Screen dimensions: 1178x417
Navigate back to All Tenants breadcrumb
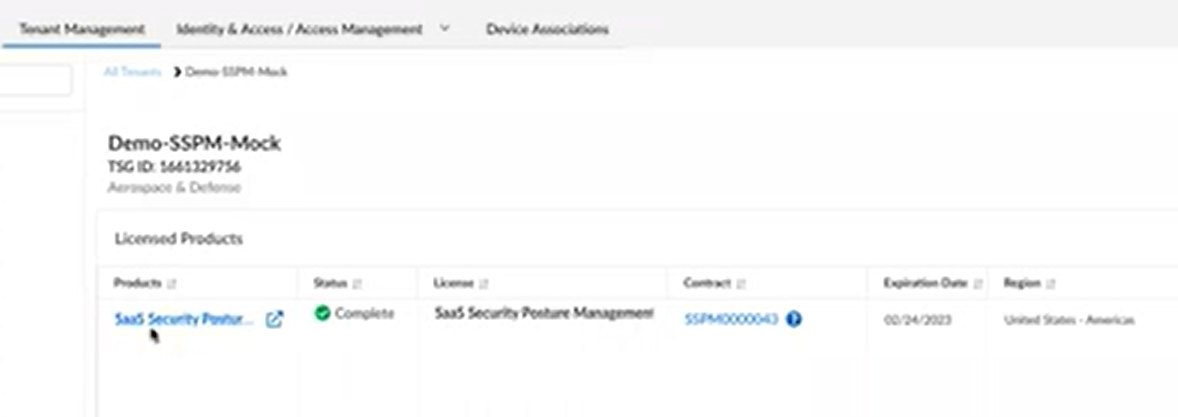[x=132, y=72]
